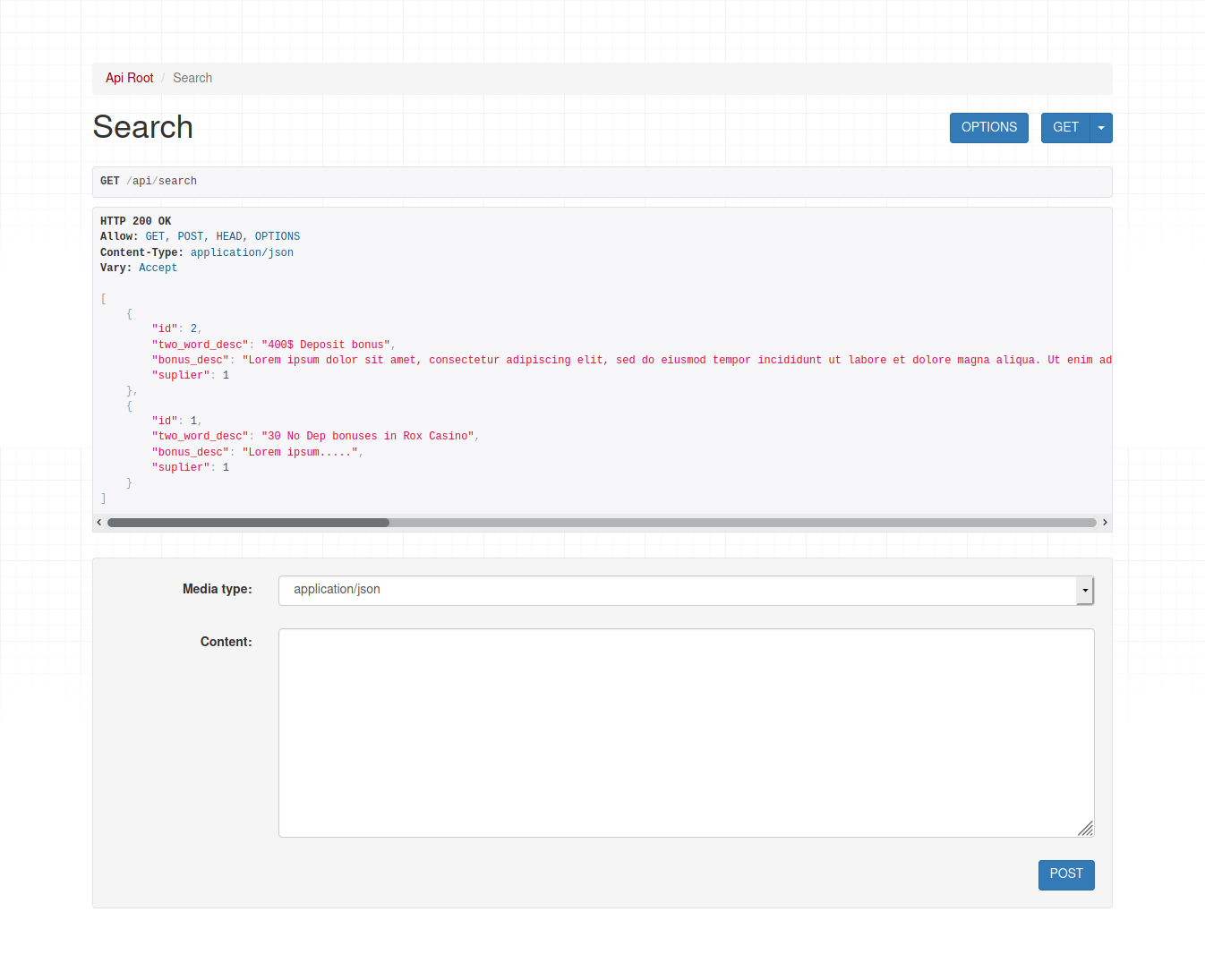Viewport: 1205px width, 980px height.
Task: Focus the Content text area
Action: 686,733
